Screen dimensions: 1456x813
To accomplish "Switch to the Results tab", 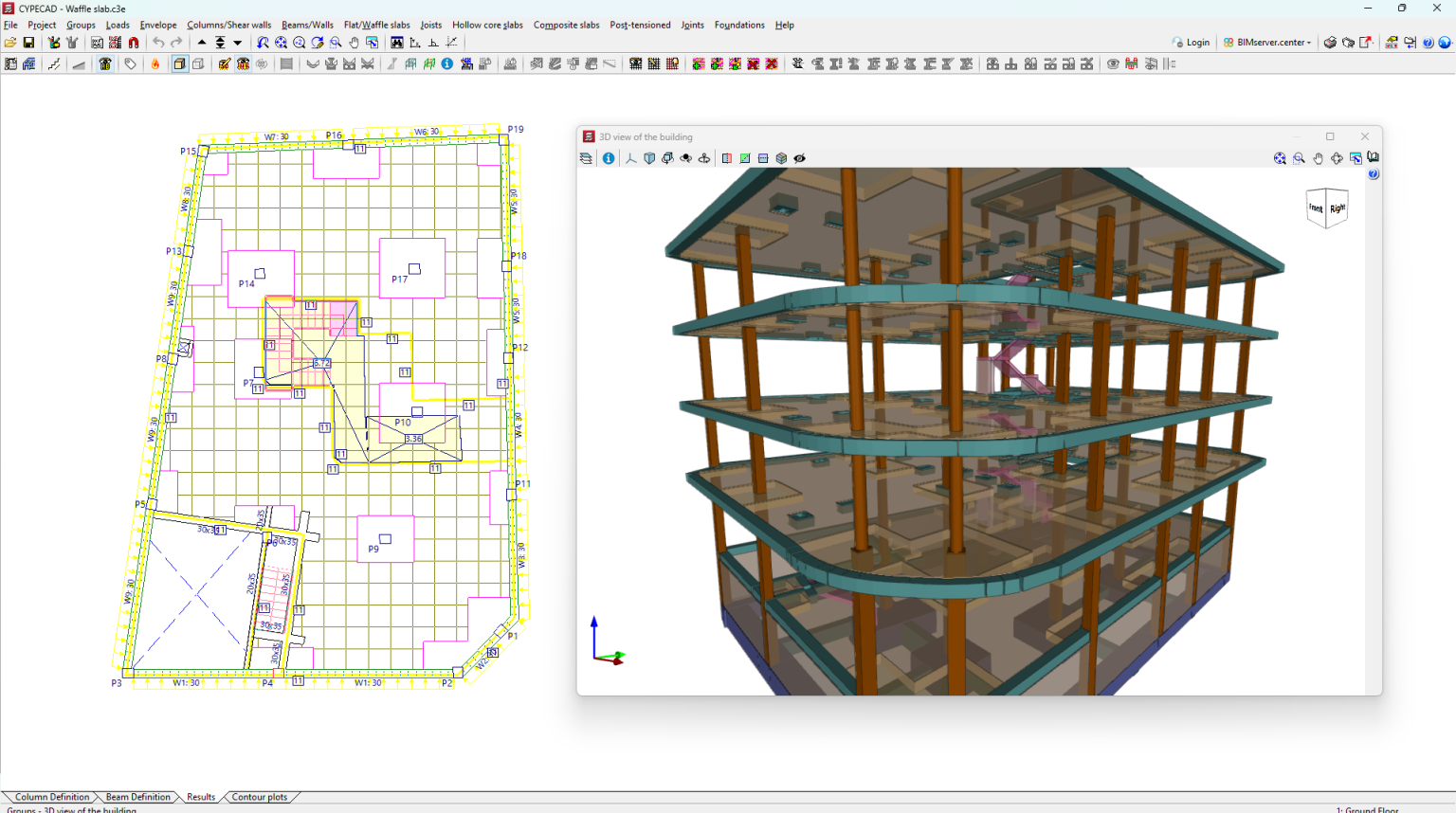I will [201, 797].
